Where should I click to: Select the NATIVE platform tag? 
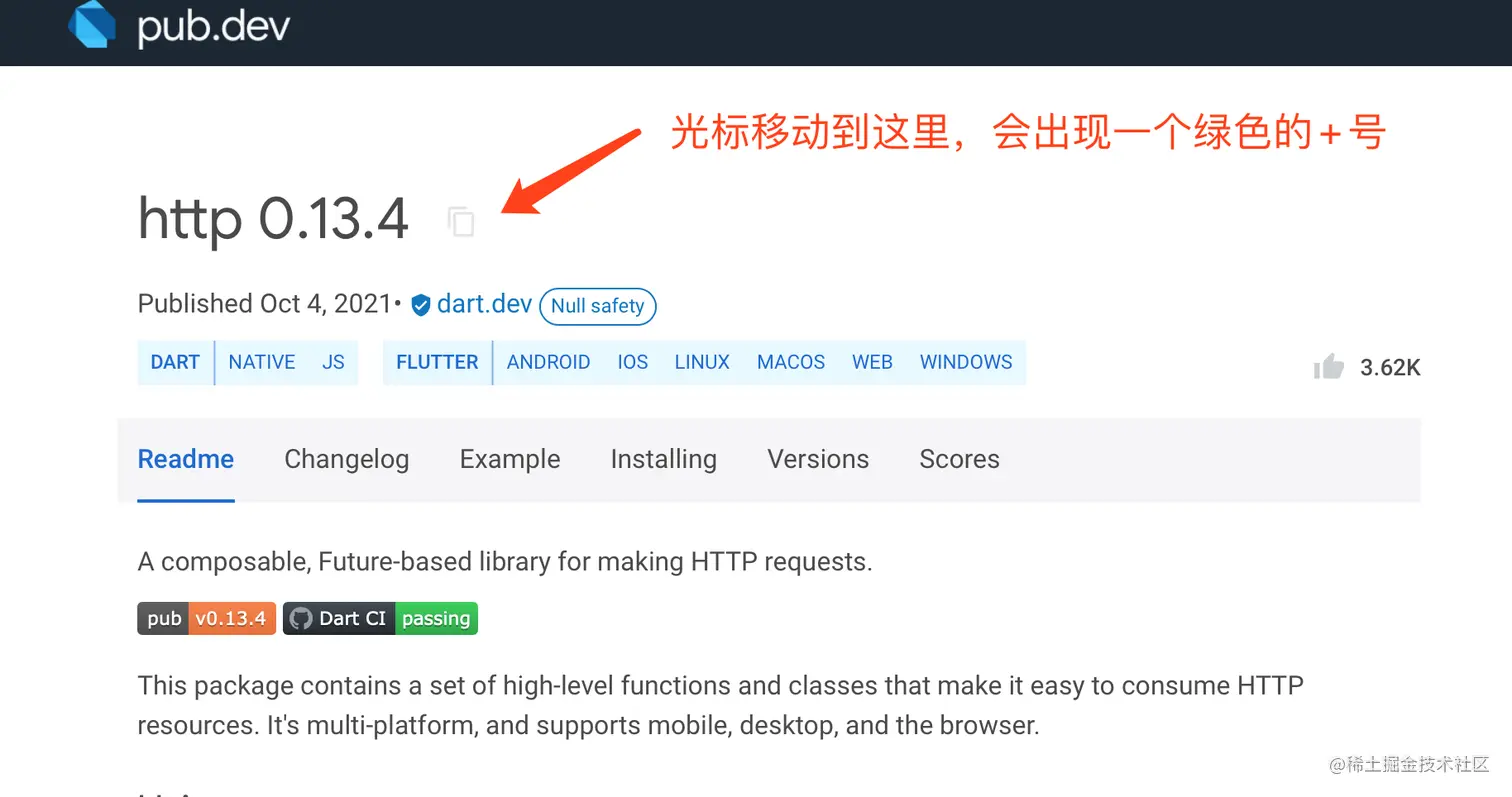click(262, 362)
